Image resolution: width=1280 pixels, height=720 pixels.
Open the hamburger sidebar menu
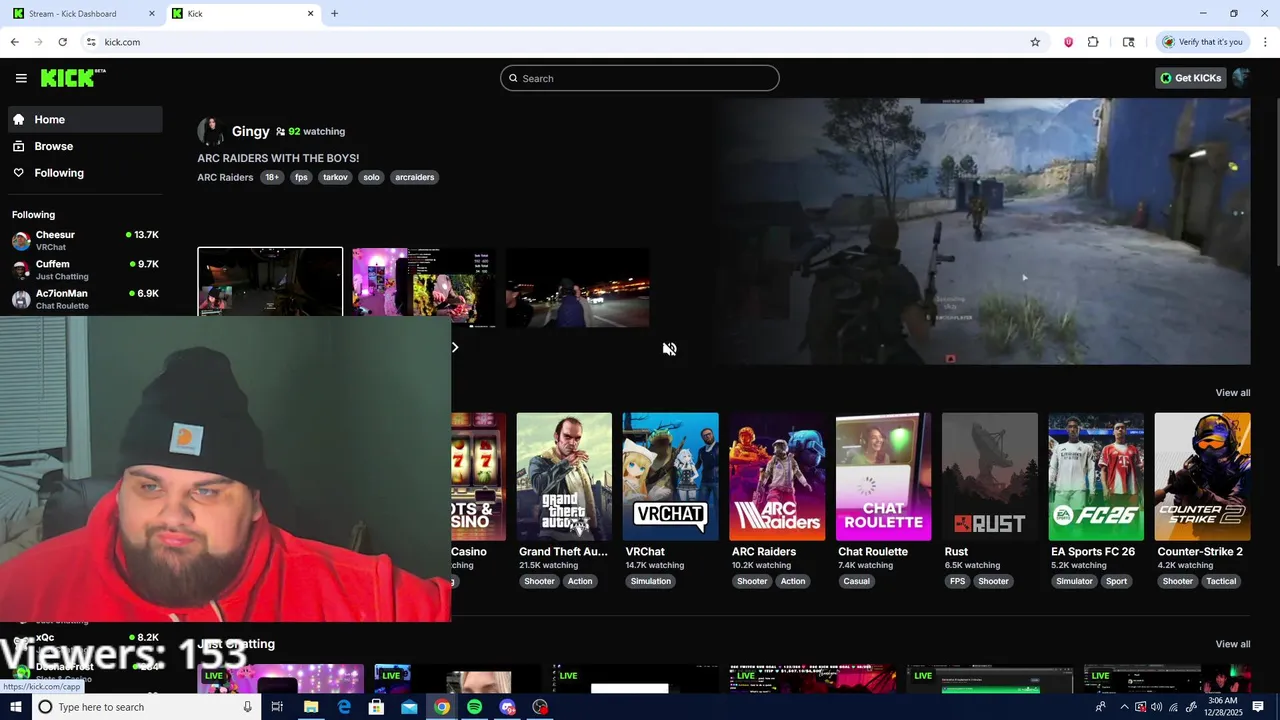pyautogui.click(x=21, y=78)
